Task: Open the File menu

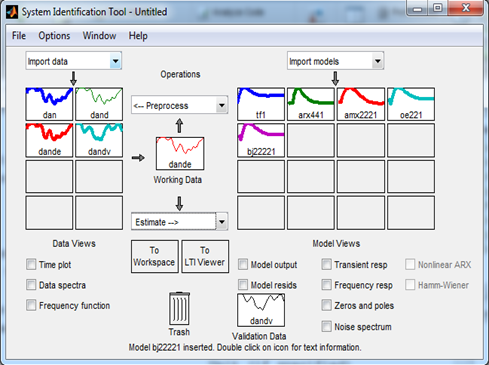Action: (x=19, y=36)
